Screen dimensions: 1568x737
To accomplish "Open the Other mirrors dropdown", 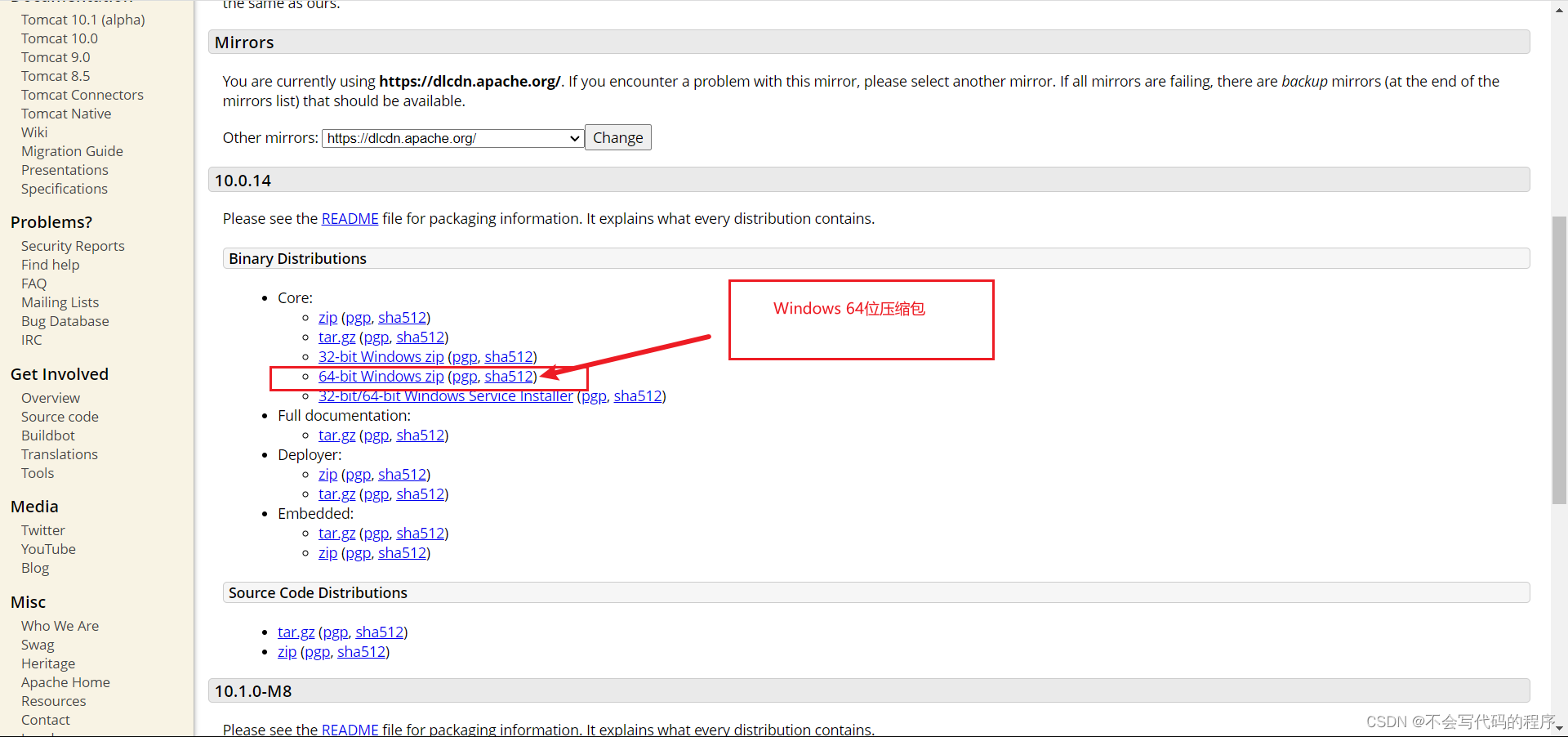I will click(x=452, y=138).
